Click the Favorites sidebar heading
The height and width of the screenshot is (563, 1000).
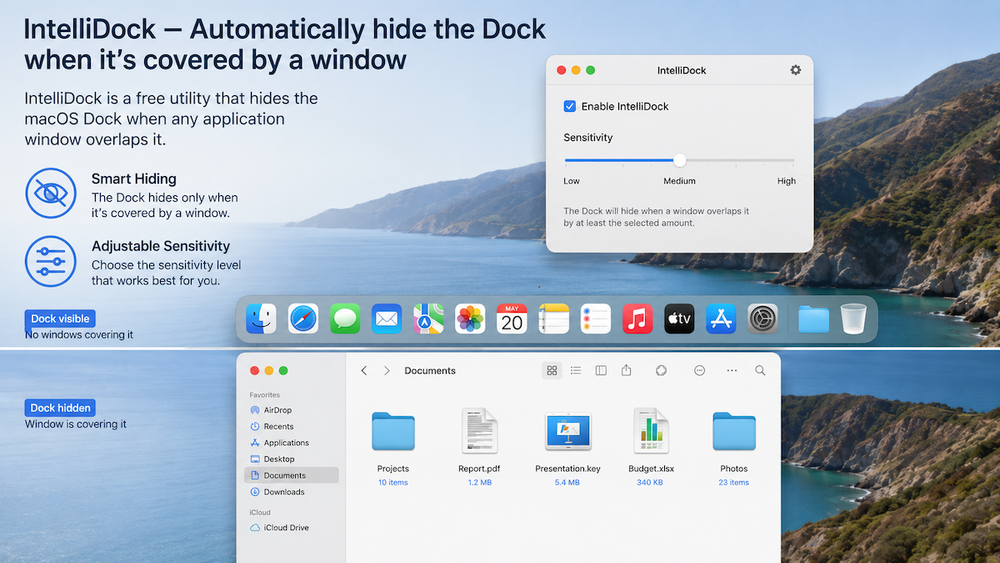click(x=265, y=395)
